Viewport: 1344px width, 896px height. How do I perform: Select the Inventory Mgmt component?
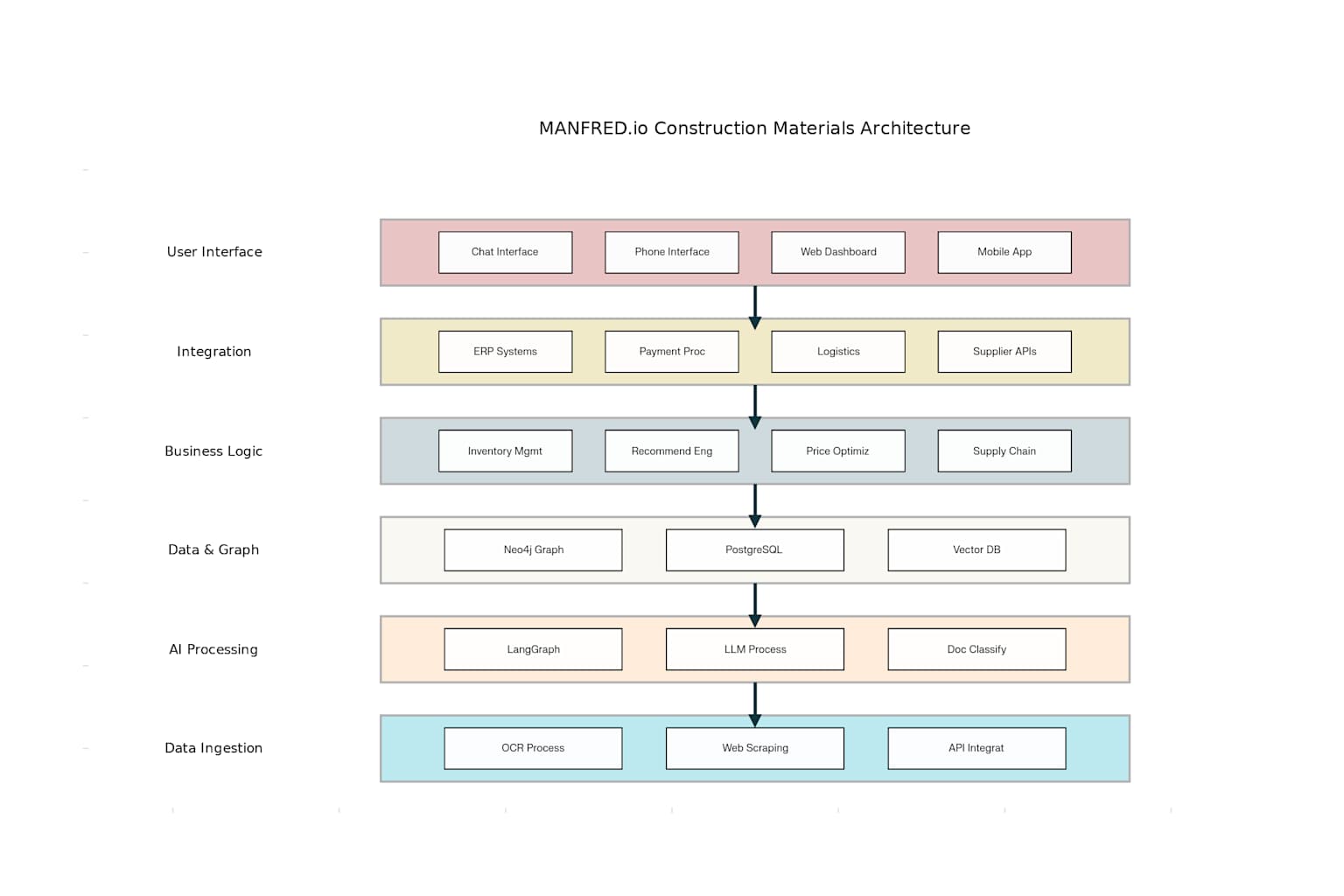click(505, 451)
